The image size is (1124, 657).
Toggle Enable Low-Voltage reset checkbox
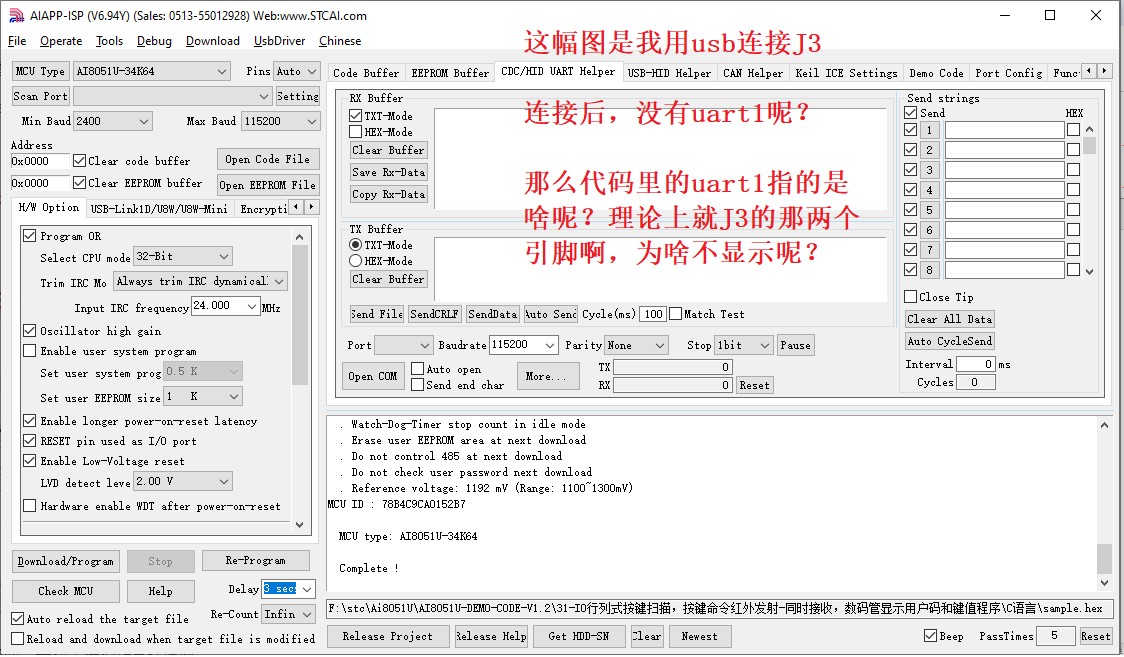click(x=29, y=461)
